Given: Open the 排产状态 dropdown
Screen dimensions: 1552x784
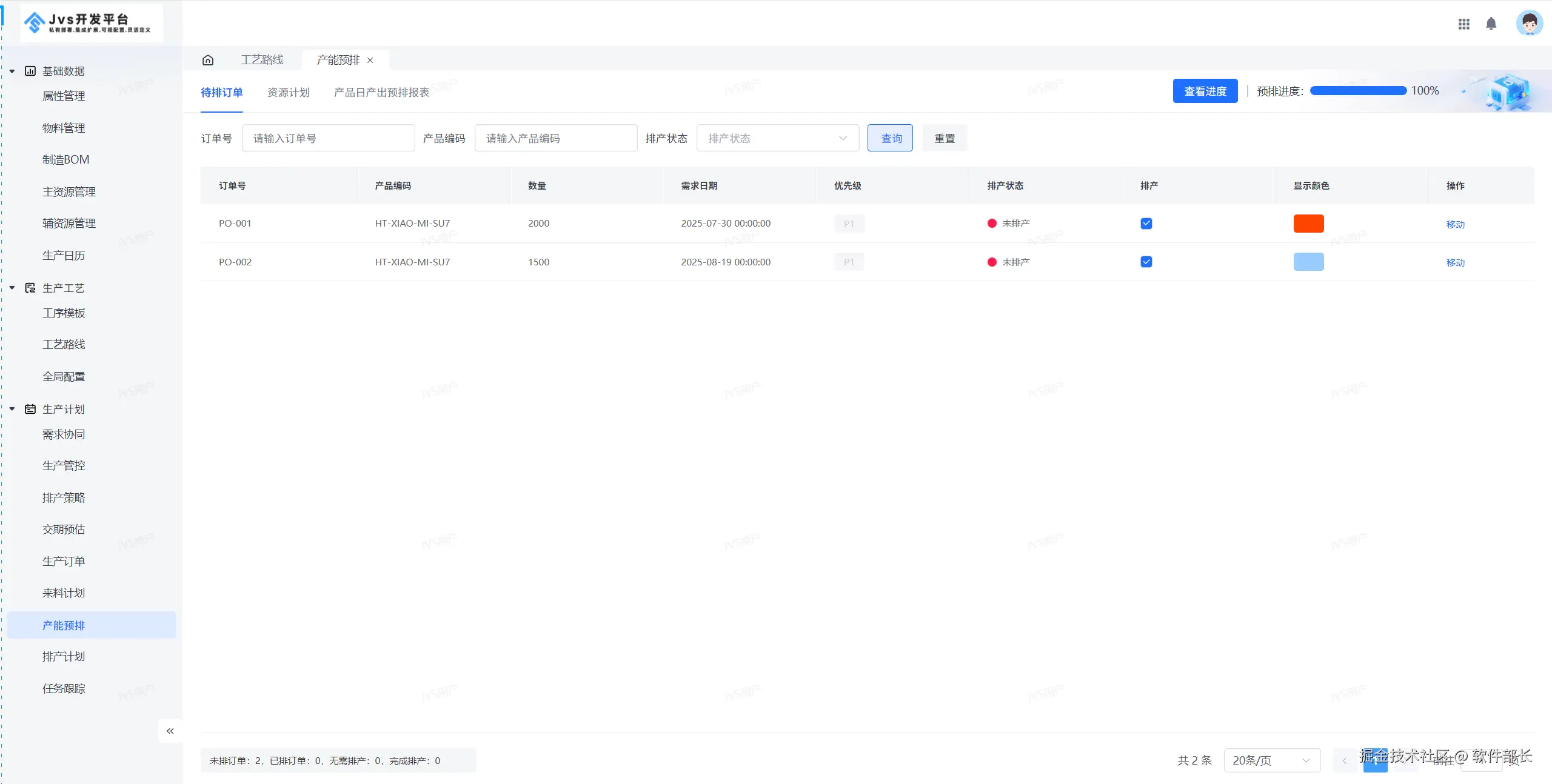Looking at the screenshot, I should tap(778, 138).
